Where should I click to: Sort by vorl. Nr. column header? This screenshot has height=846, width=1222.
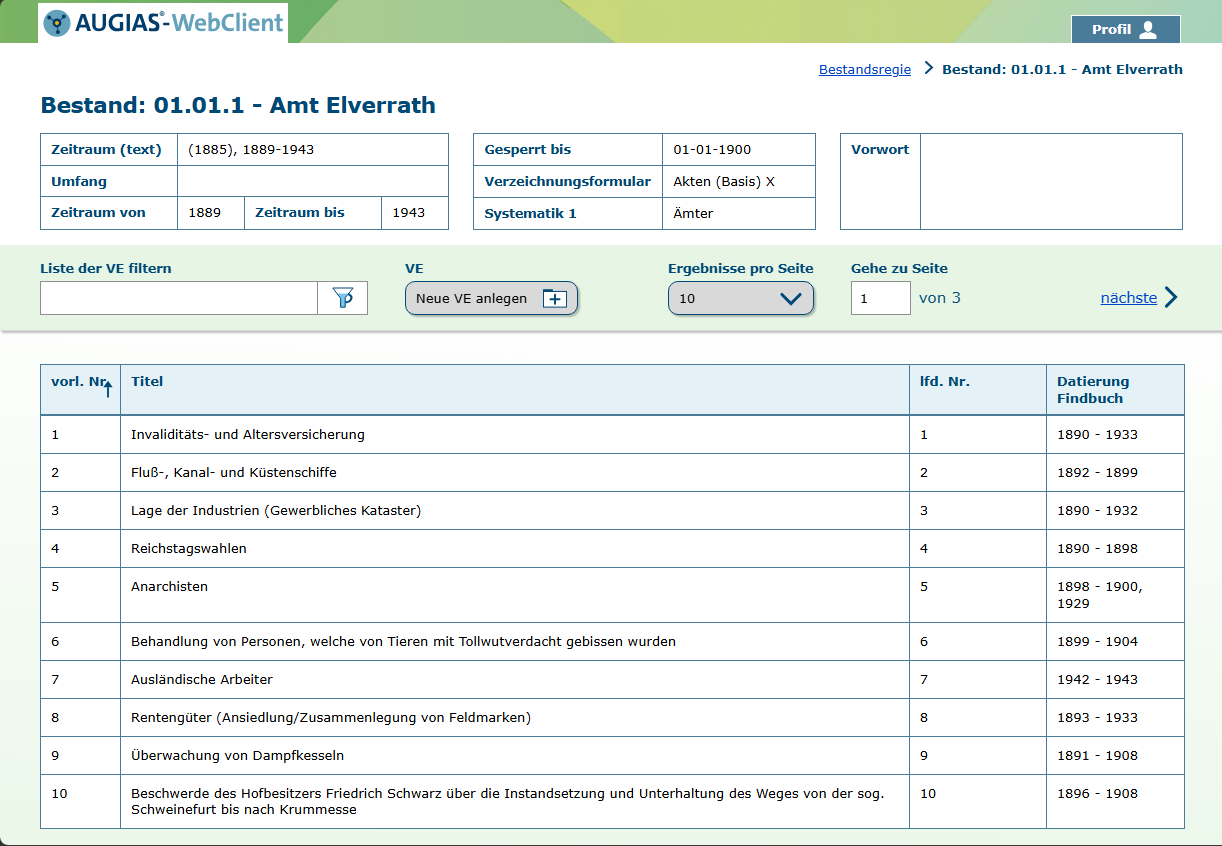click(x=80, y=389)
